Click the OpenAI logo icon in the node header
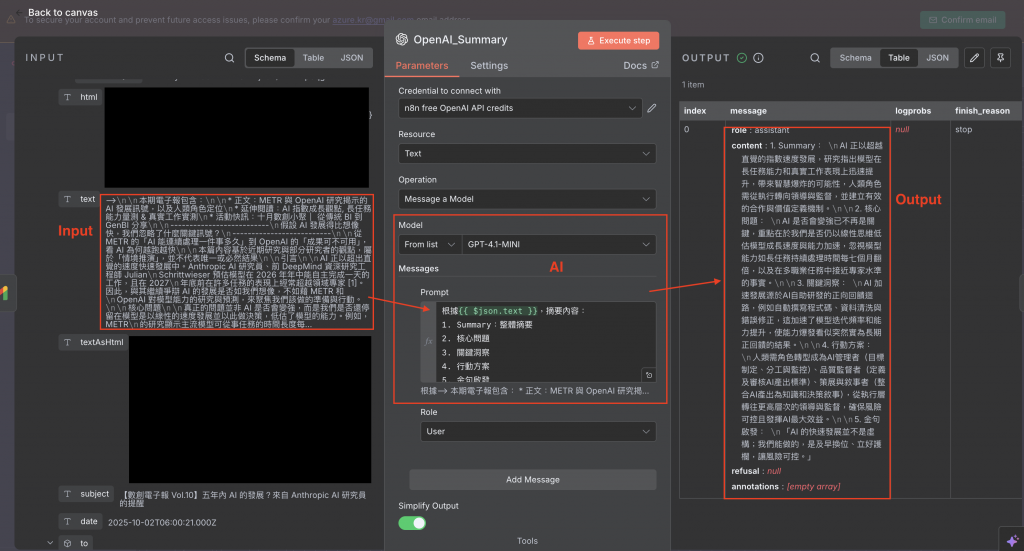 click(x=402, y=40)
